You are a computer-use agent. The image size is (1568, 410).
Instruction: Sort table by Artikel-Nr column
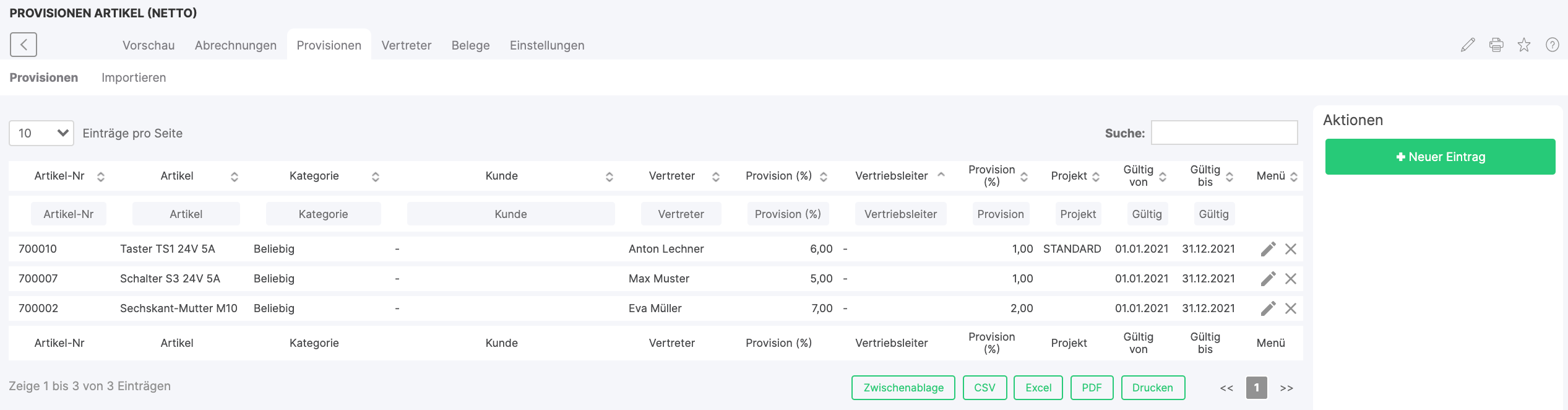[59, 176]
